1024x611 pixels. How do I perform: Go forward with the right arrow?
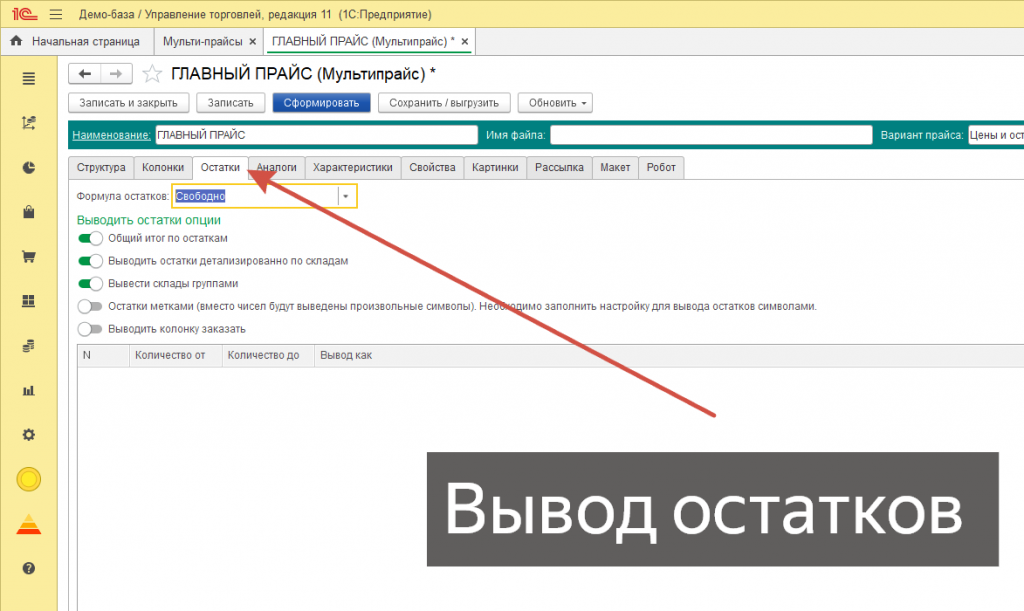[x=116, y=74]
